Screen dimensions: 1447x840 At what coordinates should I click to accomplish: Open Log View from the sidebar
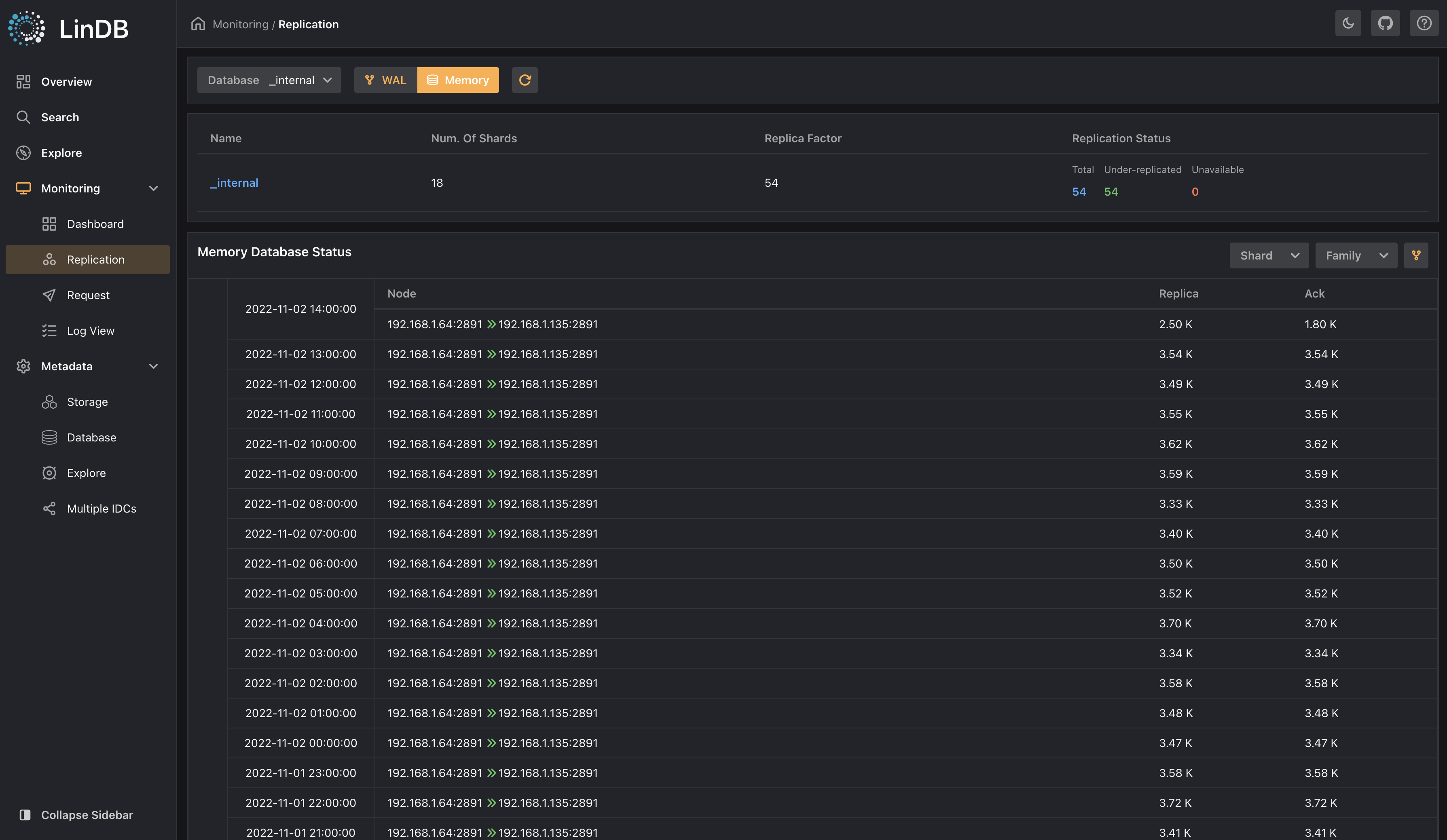[x=91, y=331]
